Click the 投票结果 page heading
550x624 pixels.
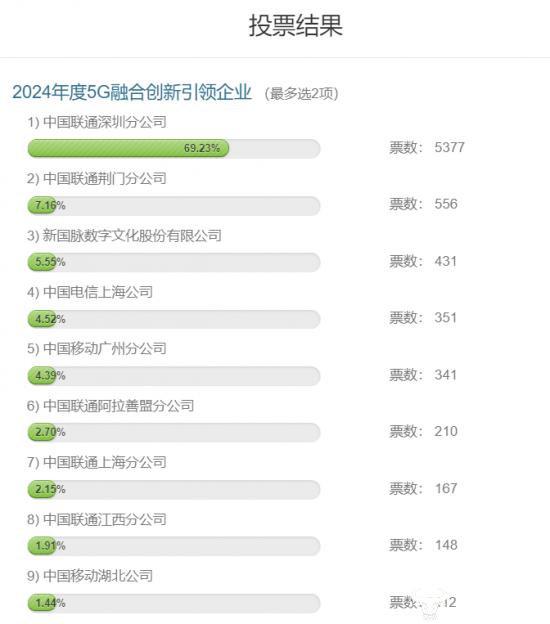pos(296,26)
